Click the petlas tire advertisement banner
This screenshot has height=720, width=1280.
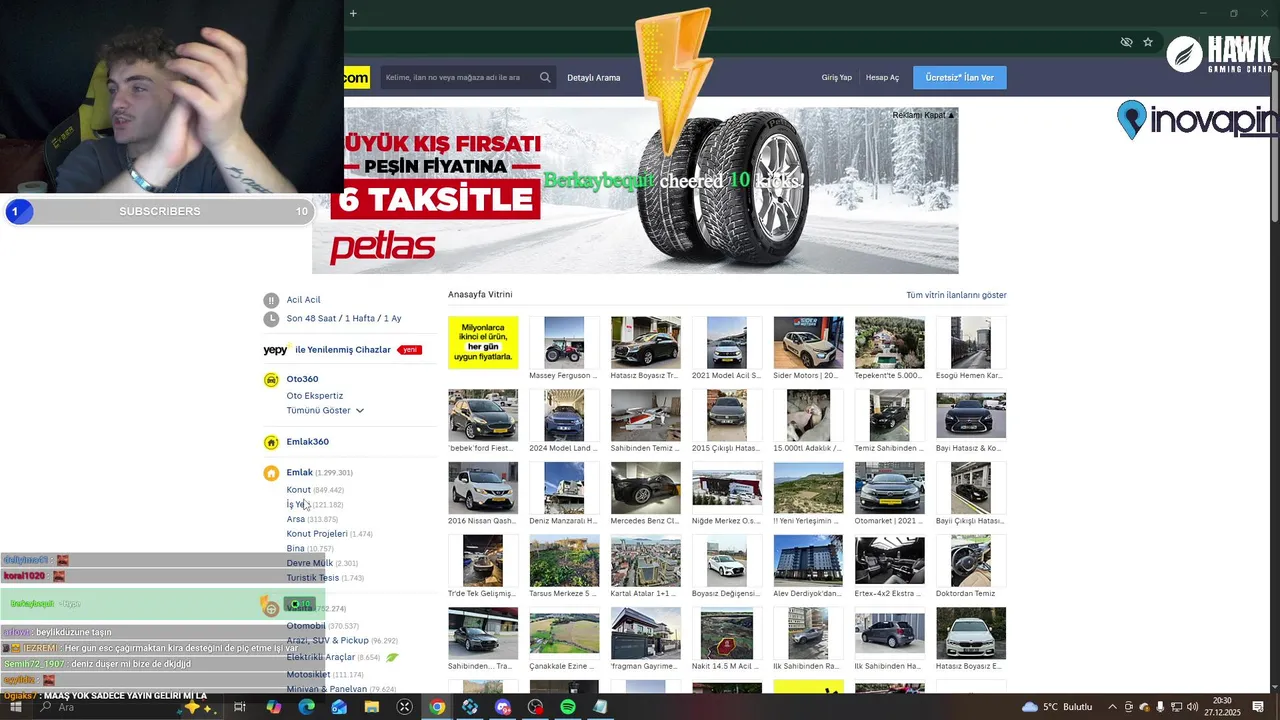pyautogui.click(x=635, y=190)
